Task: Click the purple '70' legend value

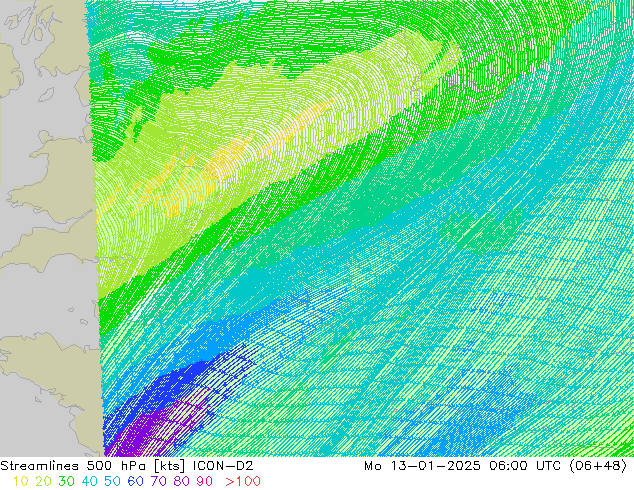Action: (x=158, y=481)
